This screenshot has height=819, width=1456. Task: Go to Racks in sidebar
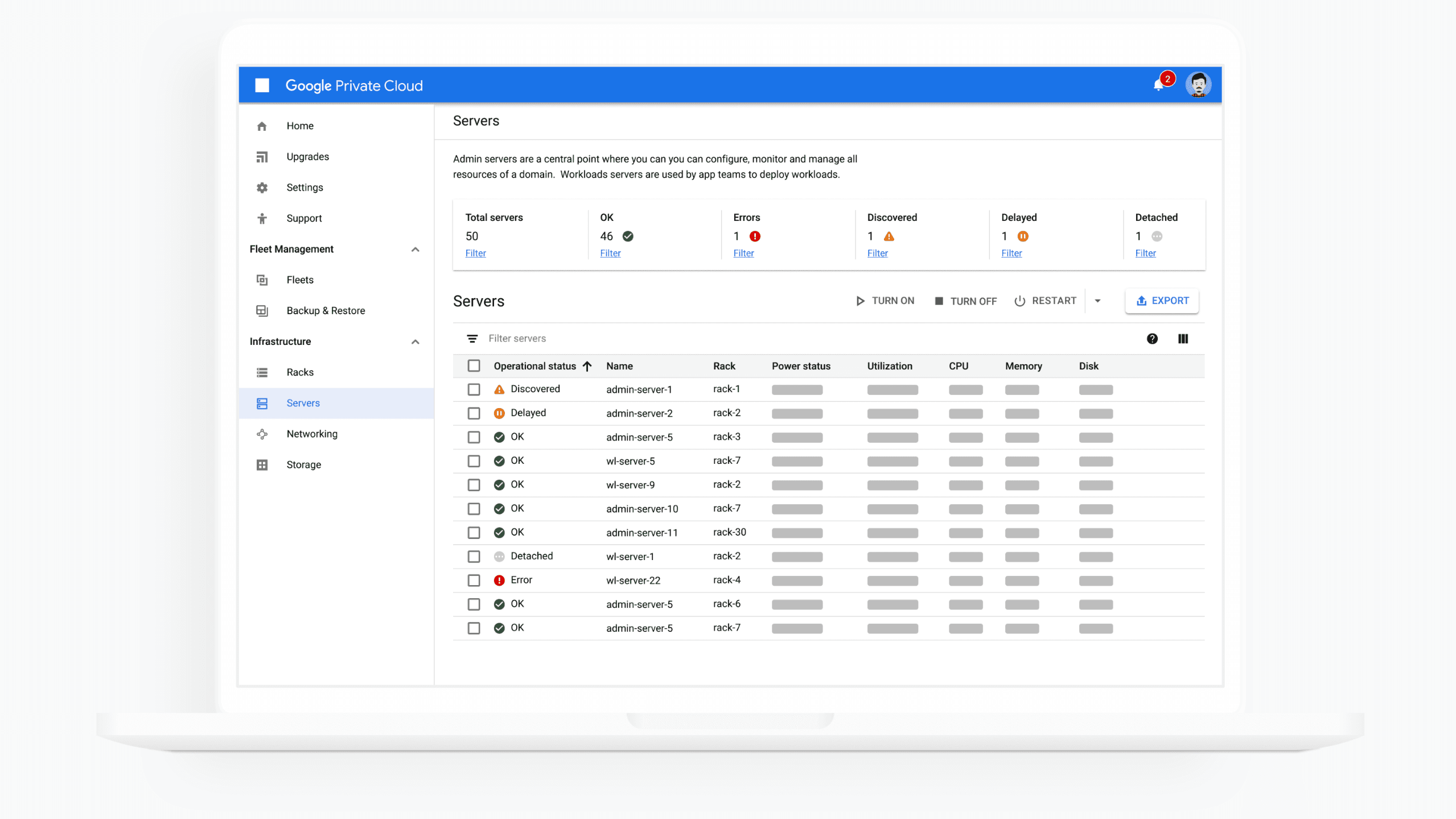tap(299, 372)
